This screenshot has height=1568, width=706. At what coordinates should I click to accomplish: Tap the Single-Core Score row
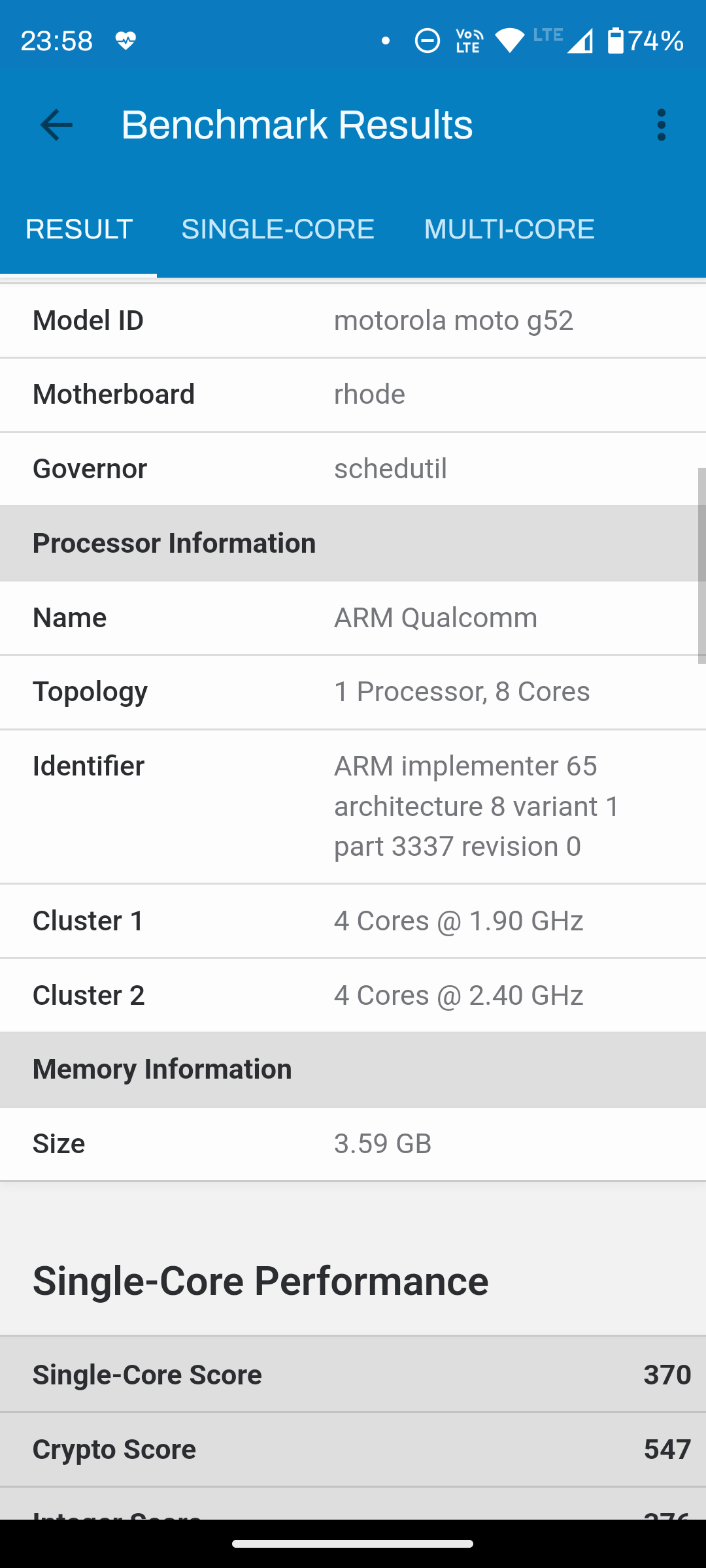353,1375
